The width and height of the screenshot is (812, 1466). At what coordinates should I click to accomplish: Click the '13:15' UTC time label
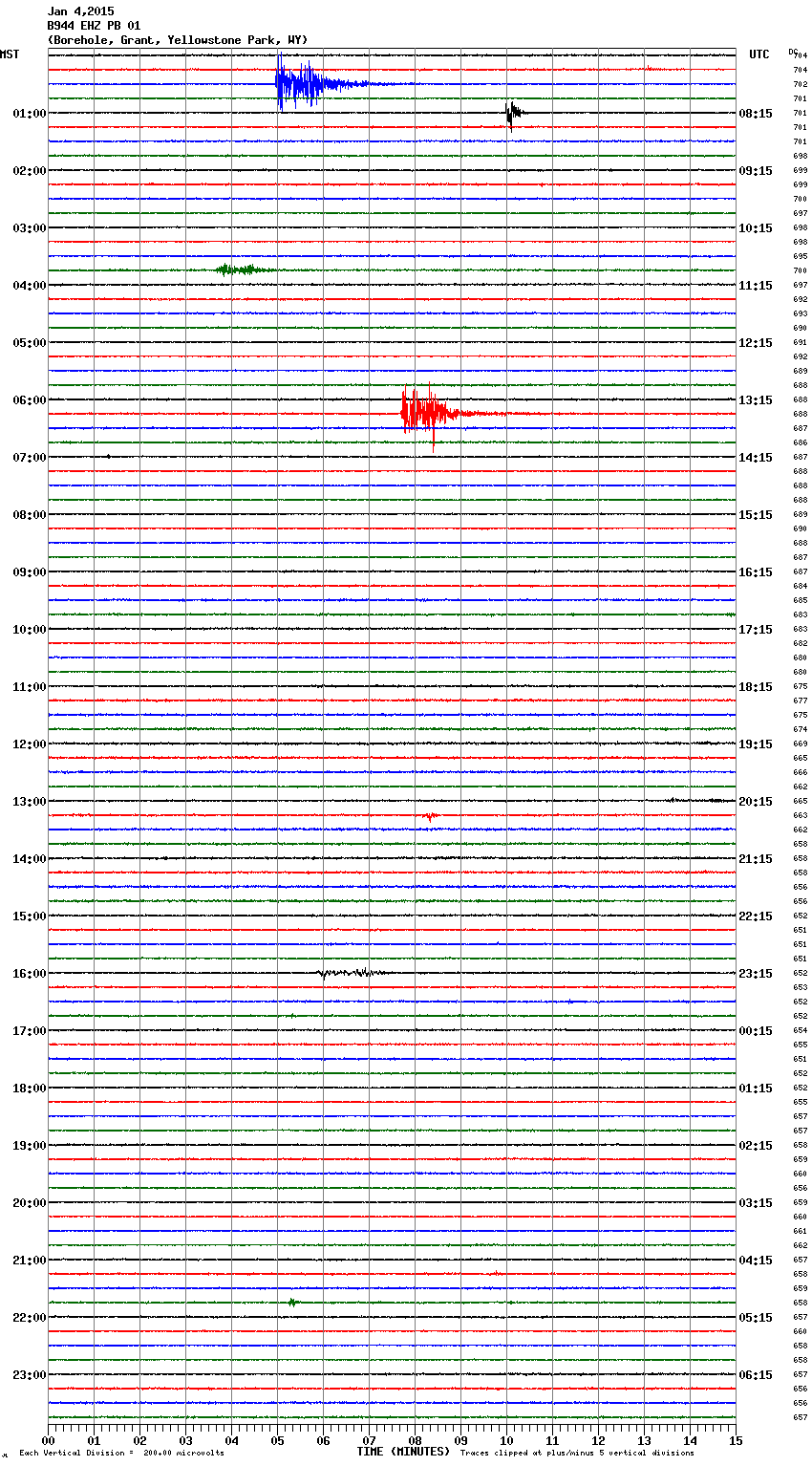point(756,400)
